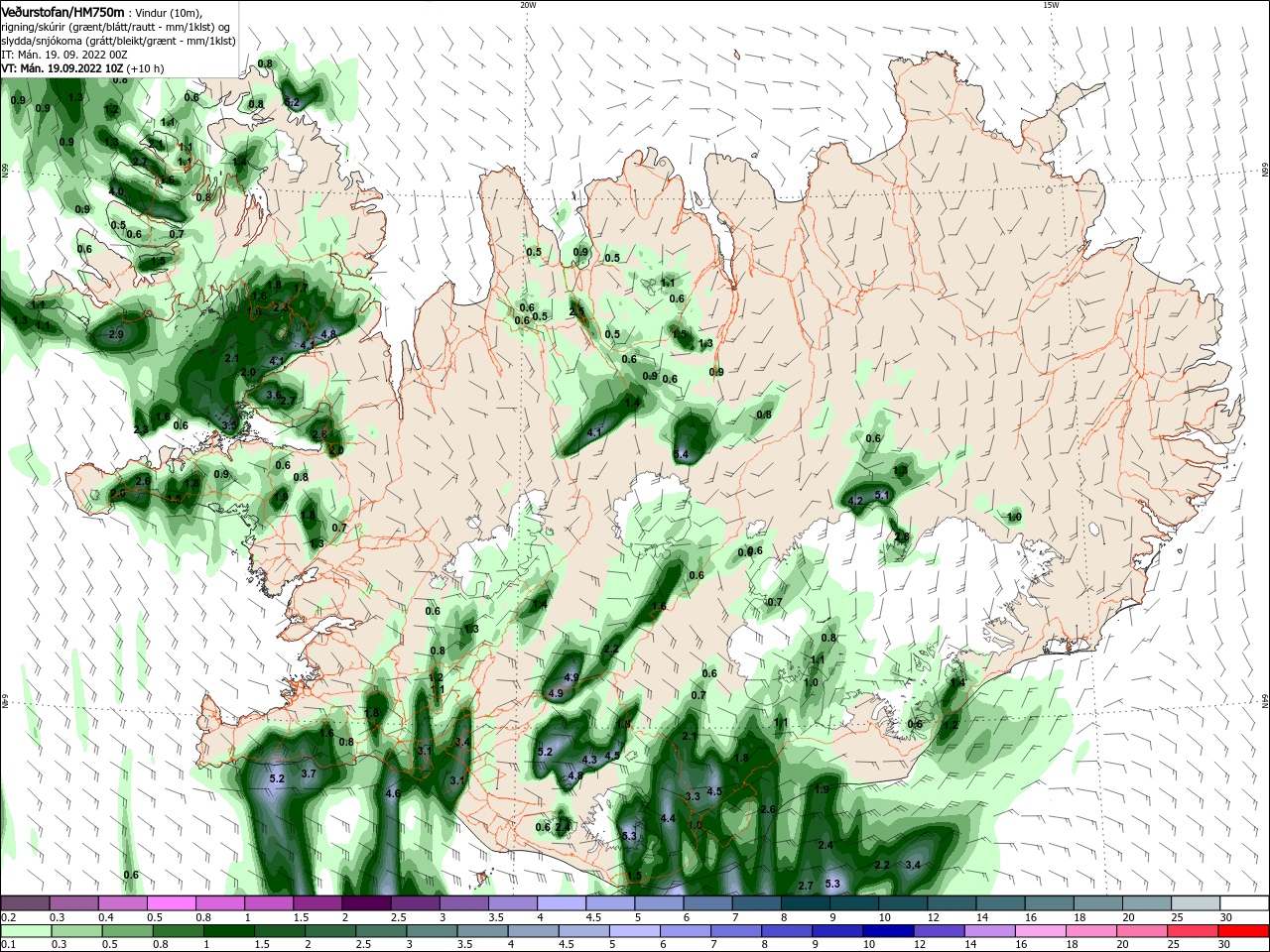Screen dimensions: 1270x952
Task: Select the 'rigning/skúrir' legend description line
Action: point(115,27)
